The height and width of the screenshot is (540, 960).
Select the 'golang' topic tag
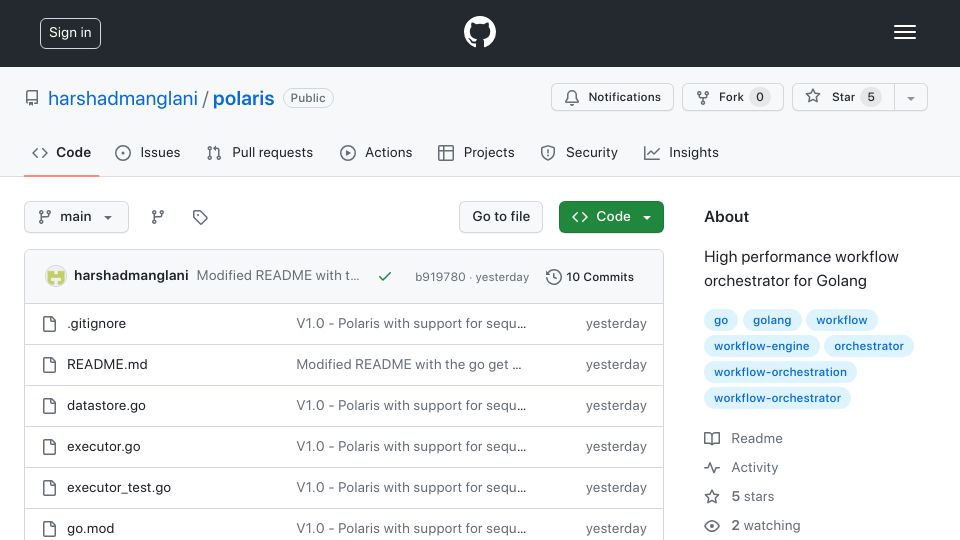(771, 320)
